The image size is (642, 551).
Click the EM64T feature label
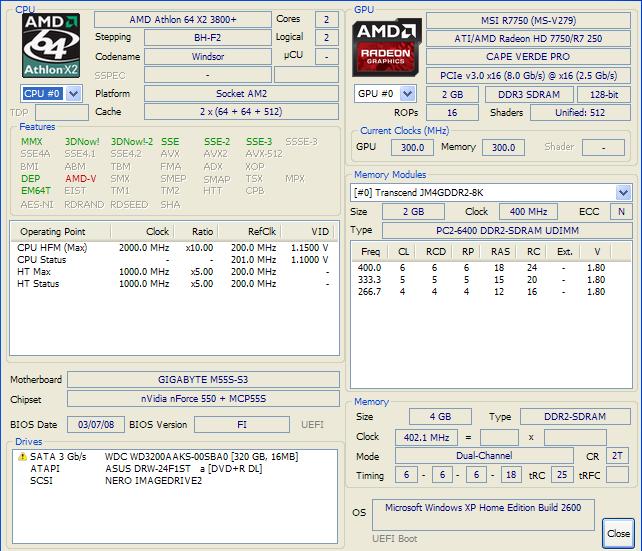click(x=36, y=191)
